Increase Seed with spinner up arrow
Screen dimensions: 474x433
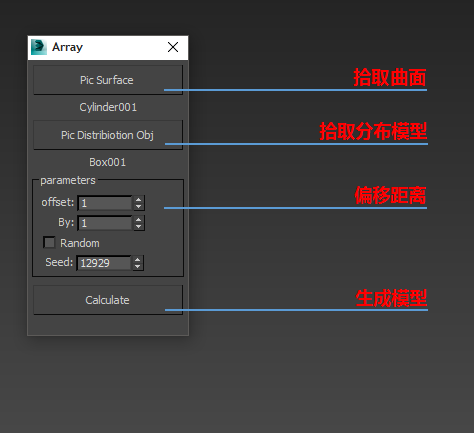[x=138, y=260]
